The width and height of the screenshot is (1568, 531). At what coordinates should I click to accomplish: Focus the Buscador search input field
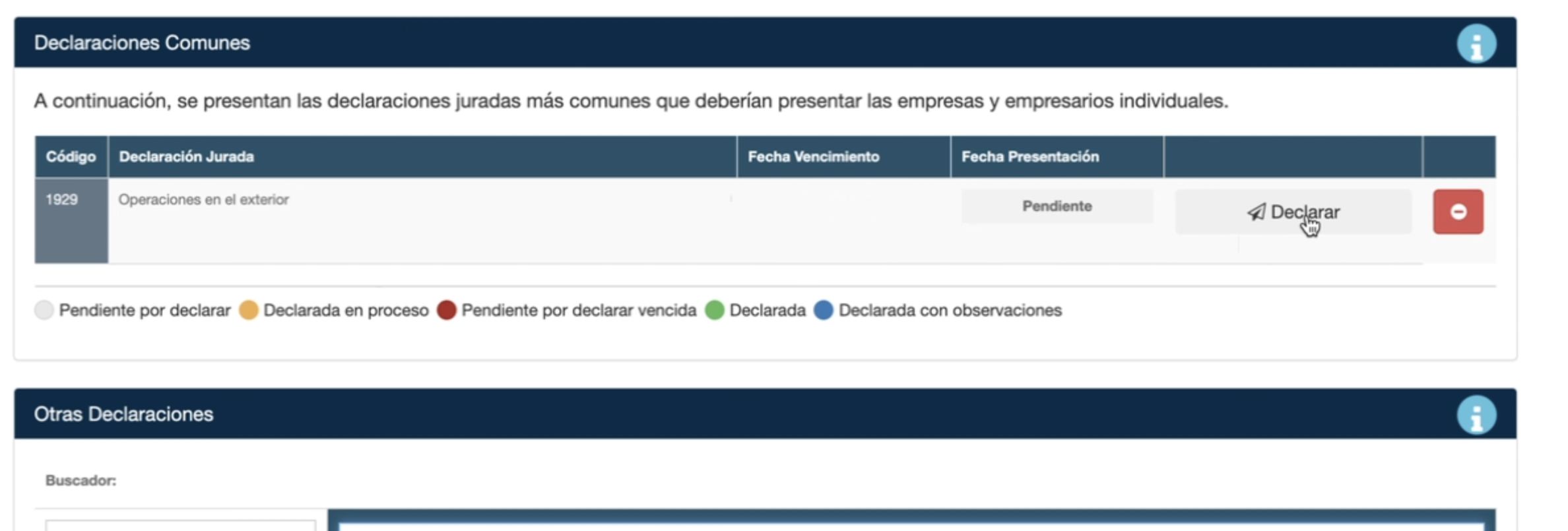[180, 525]
